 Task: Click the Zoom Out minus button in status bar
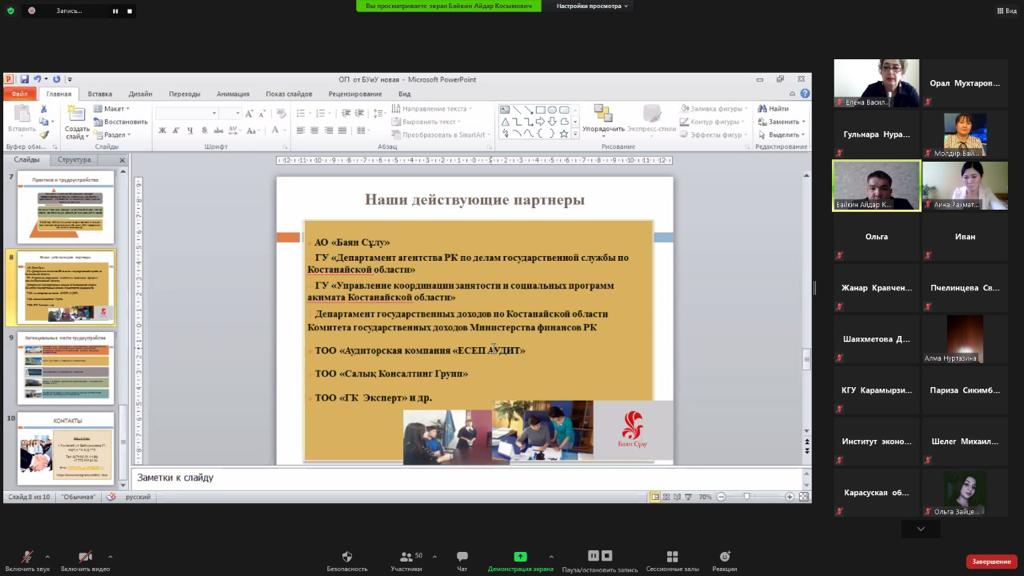721,497
